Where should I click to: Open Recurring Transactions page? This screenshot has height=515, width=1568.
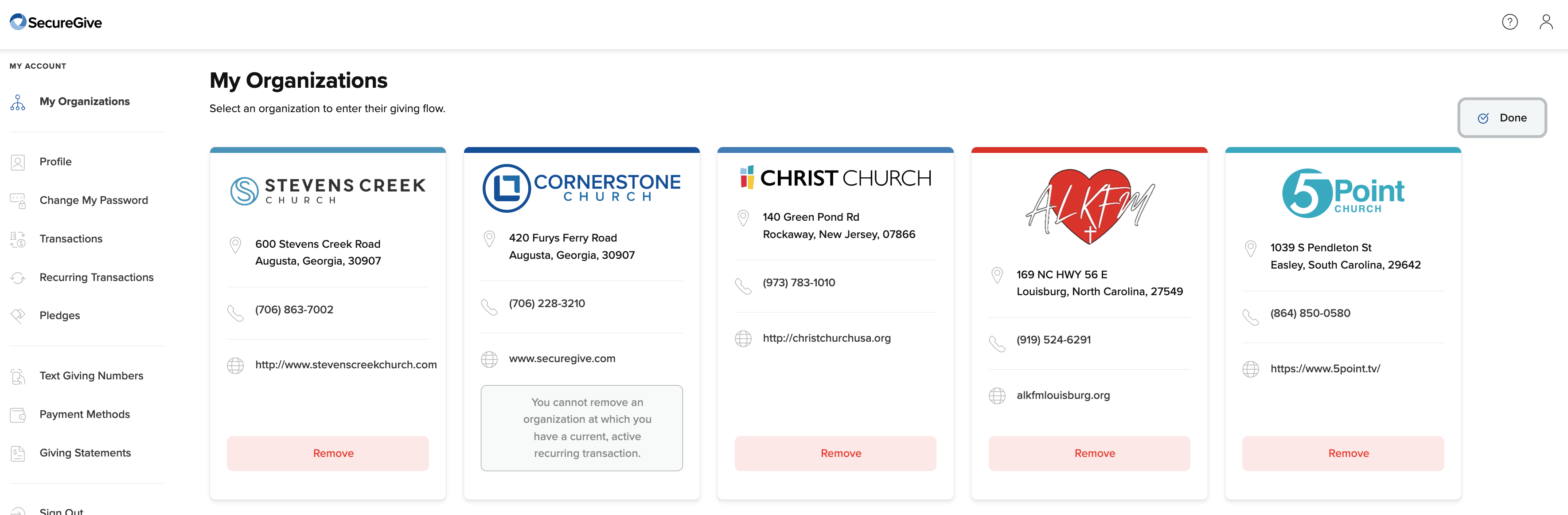pyautogui.click(x=96, y=277)
